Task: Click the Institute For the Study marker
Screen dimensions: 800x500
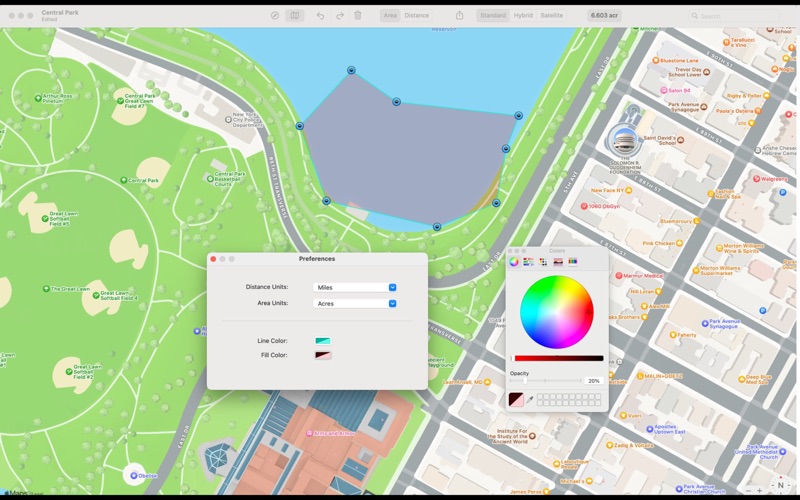Action: pos(532,436)
